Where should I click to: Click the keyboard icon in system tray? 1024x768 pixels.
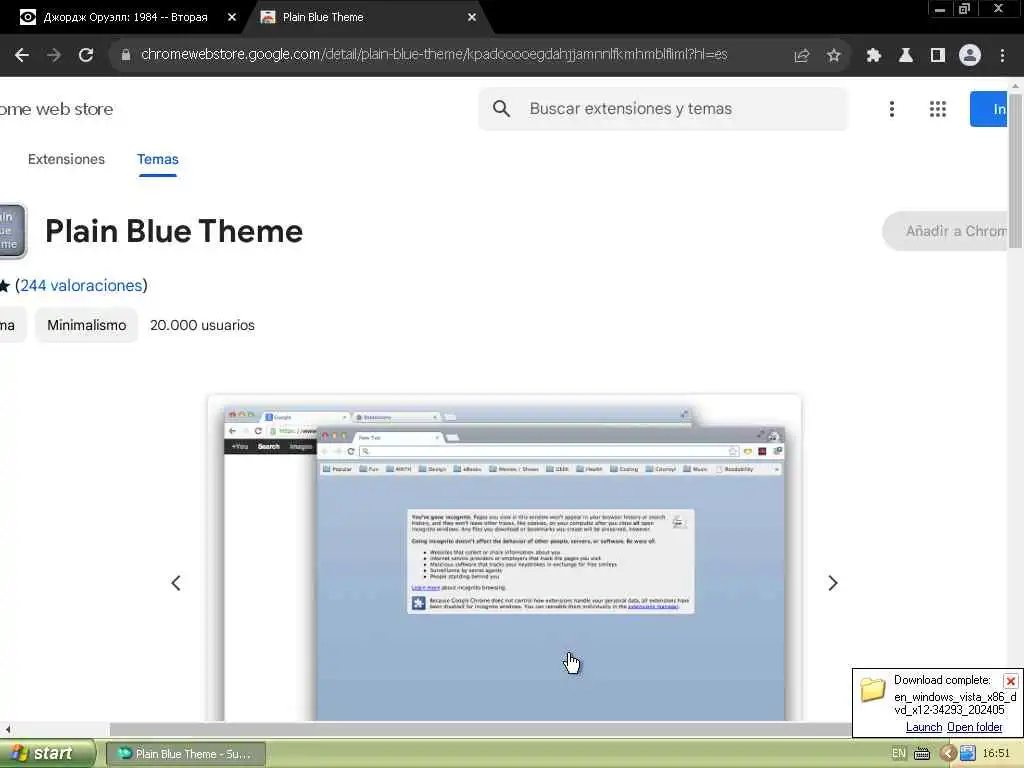[x=921, y=754]
